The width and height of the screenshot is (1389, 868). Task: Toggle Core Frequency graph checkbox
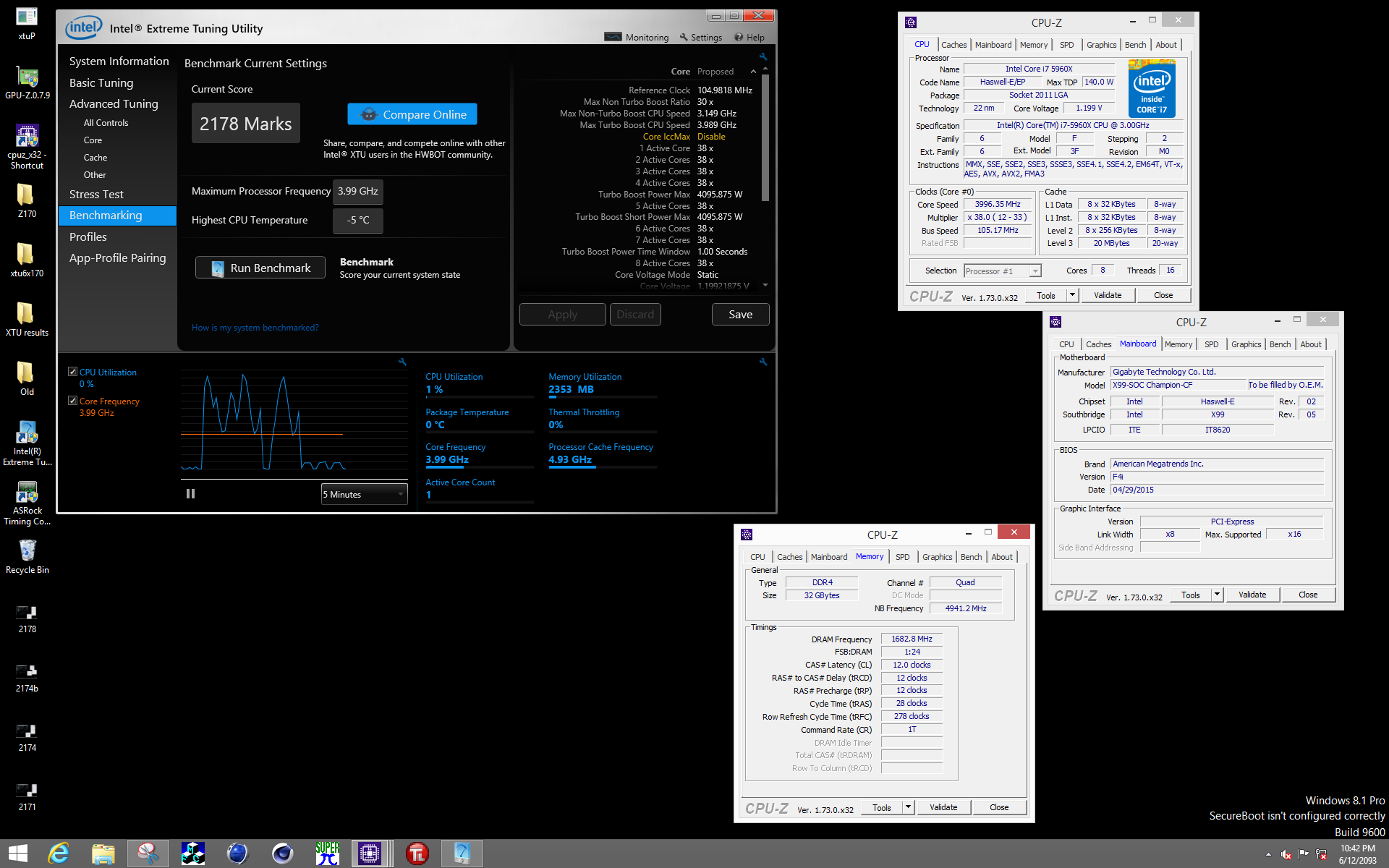(x=72, y=401)
